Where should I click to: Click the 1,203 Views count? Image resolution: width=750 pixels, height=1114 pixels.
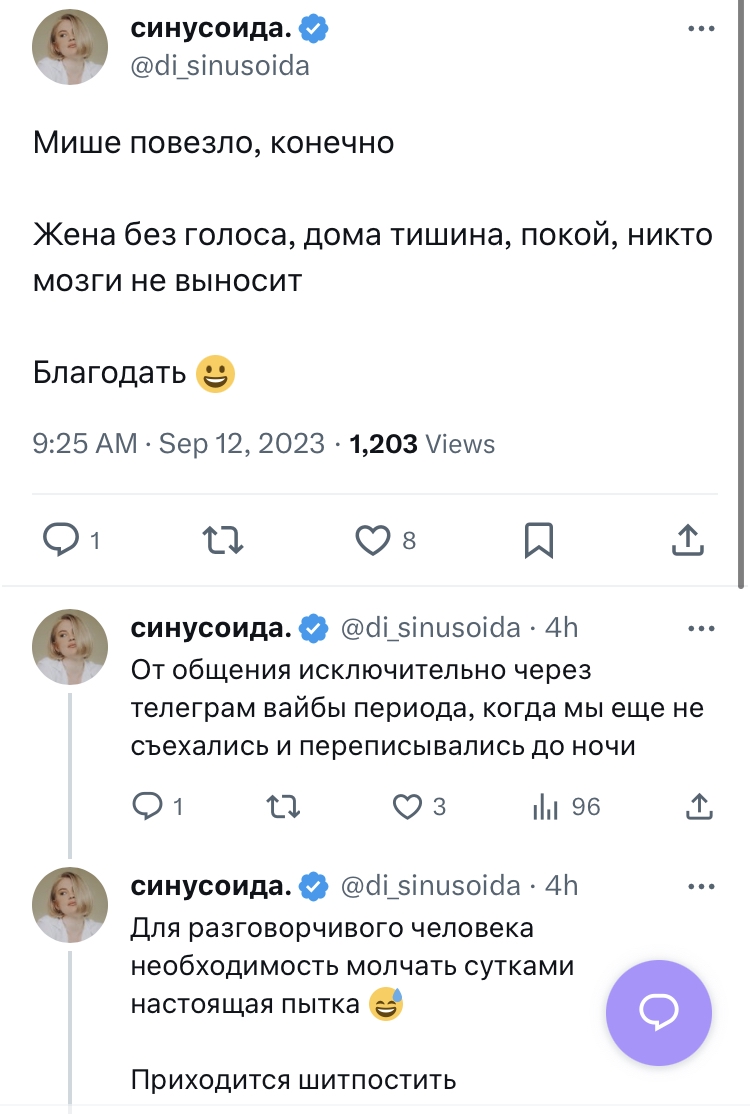[x=422, y=444]
